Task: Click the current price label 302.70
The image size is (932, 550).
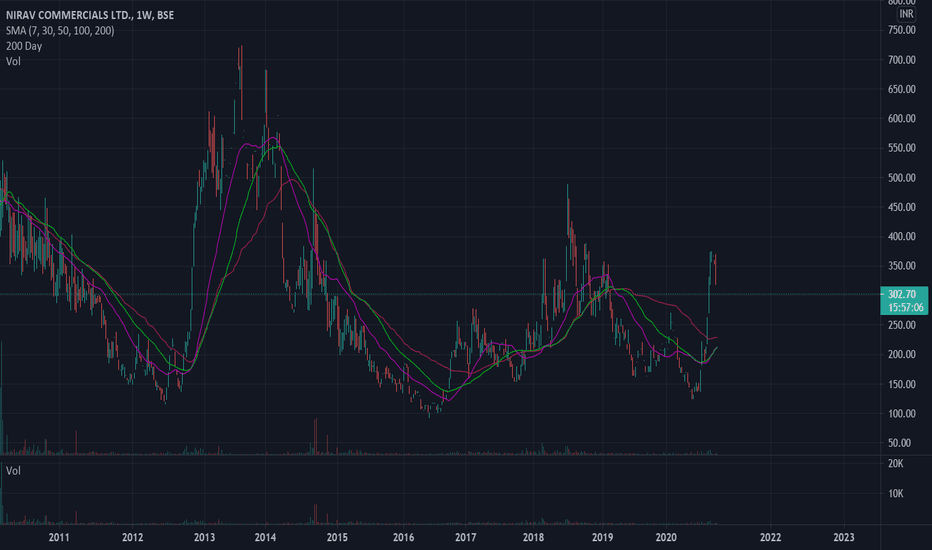Action: (x=902, y=294)
